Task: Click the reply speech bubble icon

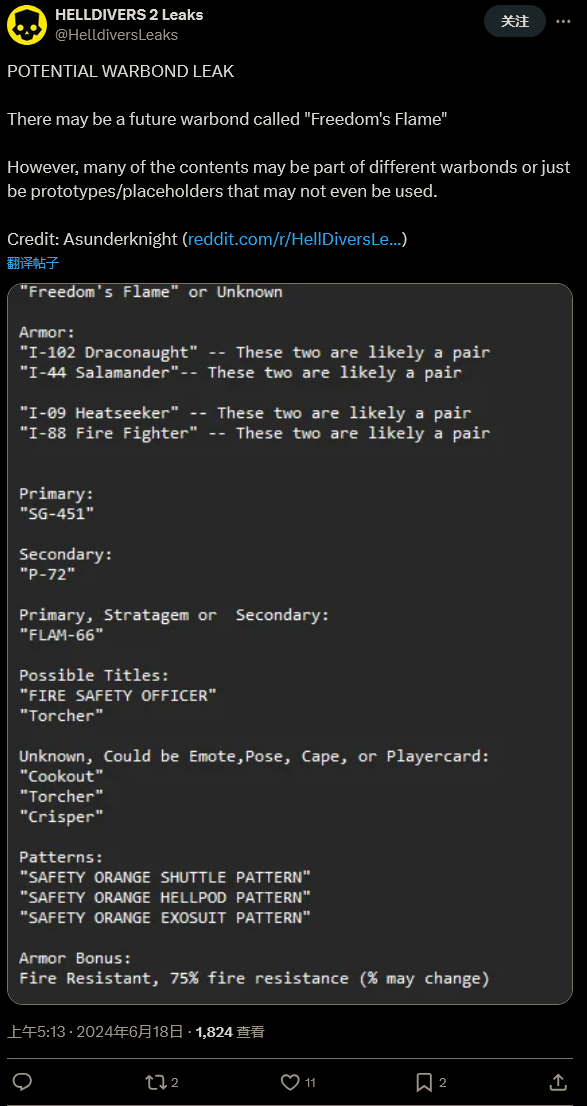Action: pyautogui.click(x=23, y=1081)
